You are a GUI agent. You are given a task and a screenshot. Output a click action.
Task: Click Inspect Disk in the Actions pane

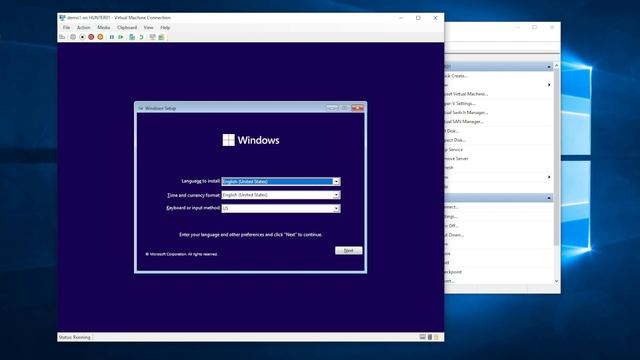coord(455,140)
